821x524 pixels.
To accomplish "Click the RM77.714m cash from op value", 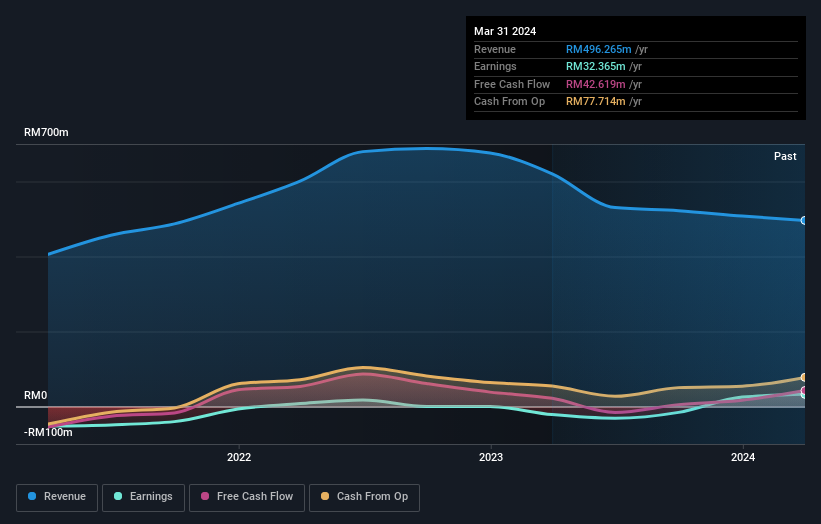I will [595, 102].
